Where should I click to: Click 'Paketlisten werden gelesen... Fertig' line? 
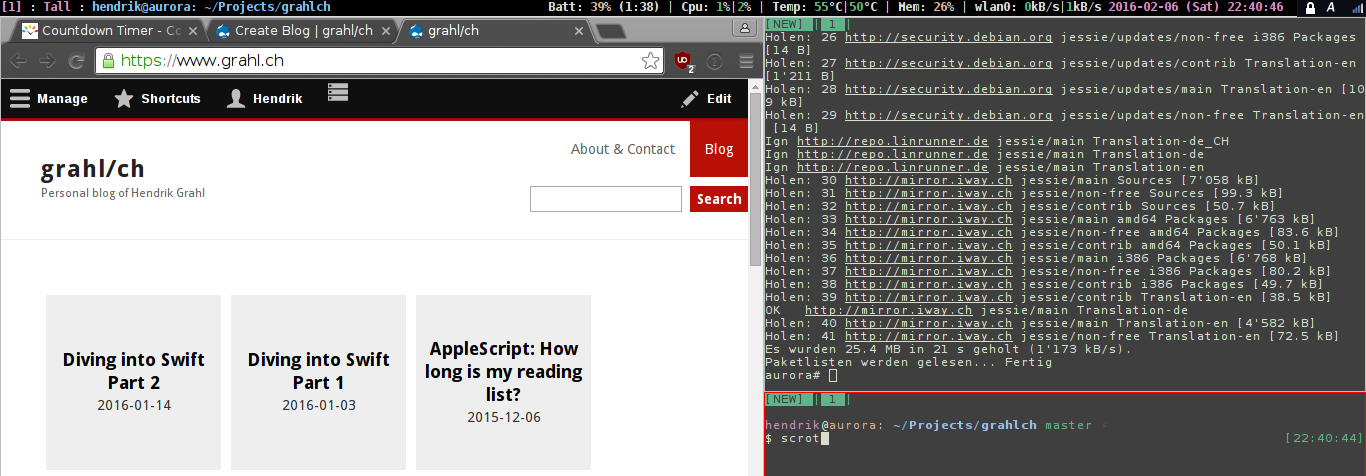pos(908,362)
